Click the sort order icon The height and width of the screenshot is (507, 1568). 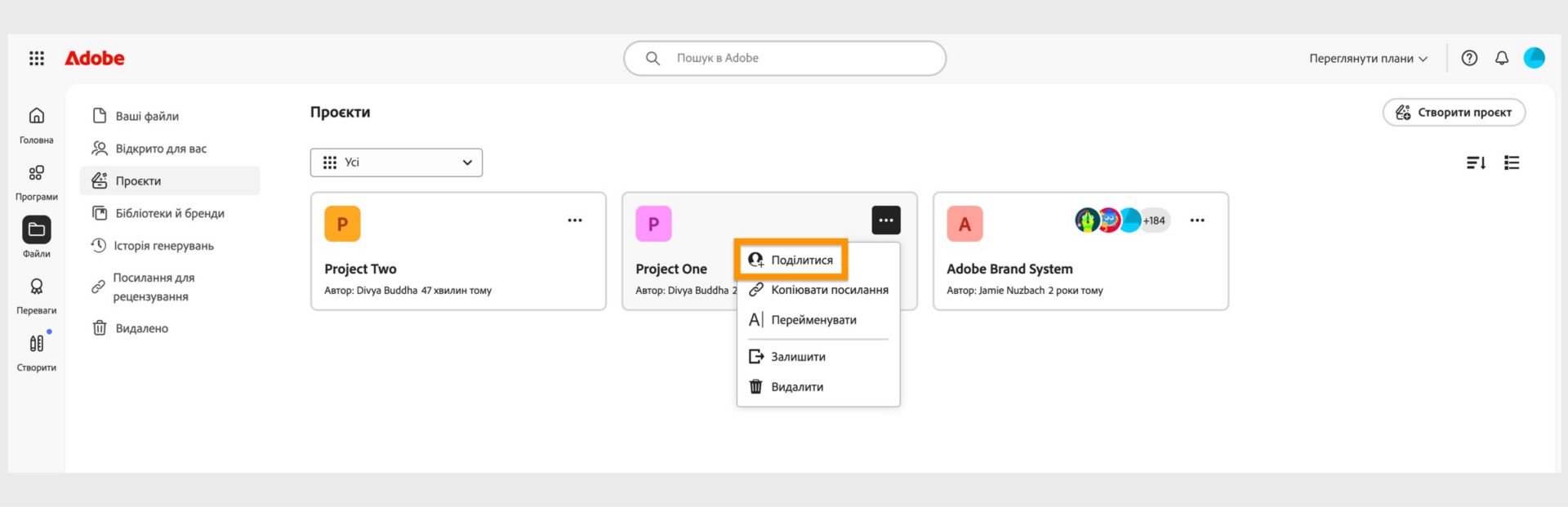(1476, 163)
